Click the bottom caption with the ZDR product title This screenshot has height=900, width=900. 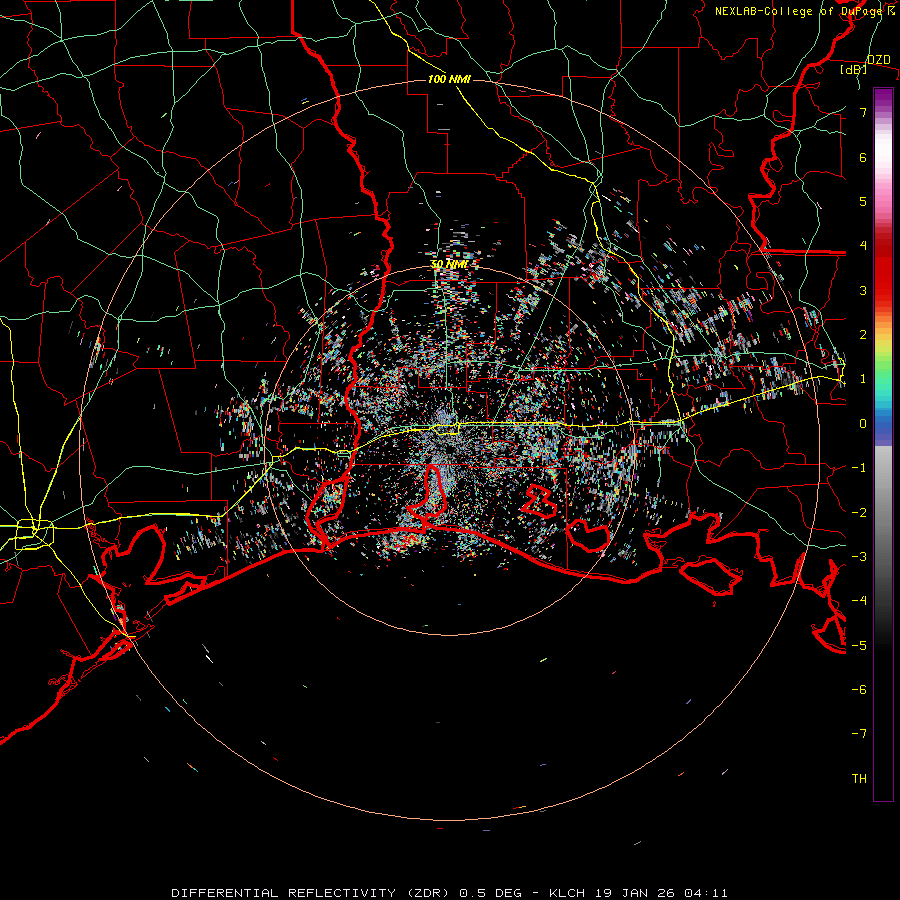449,893
